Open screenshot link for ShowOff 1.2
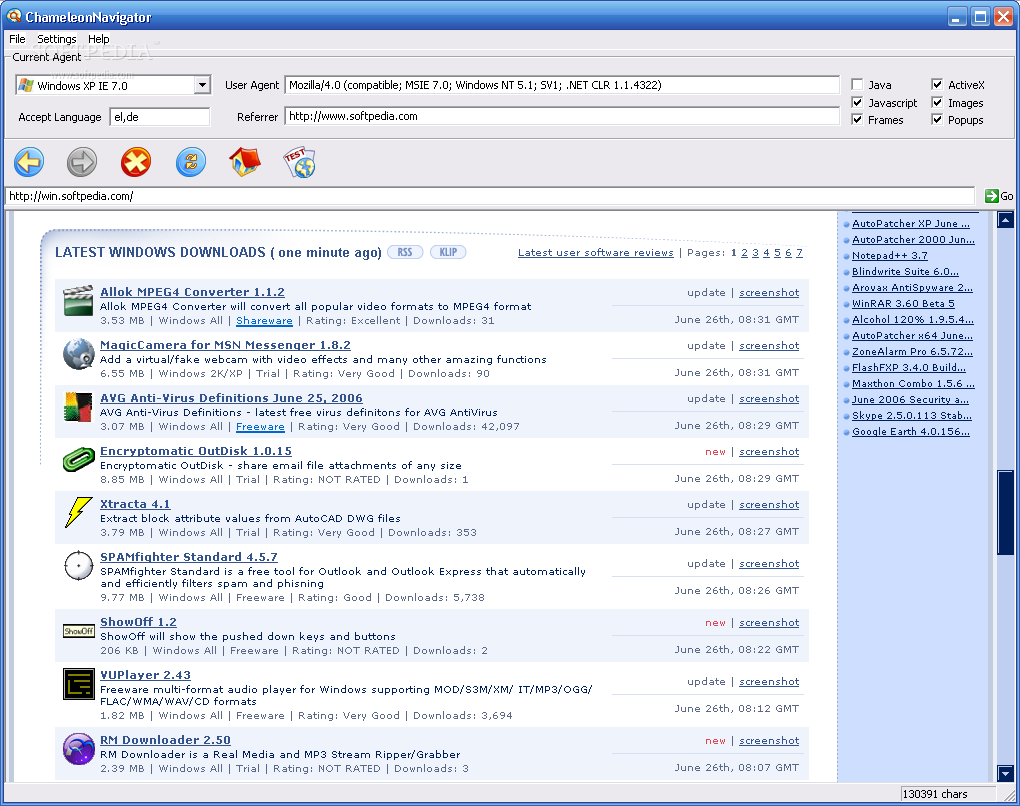 [769, 623]
